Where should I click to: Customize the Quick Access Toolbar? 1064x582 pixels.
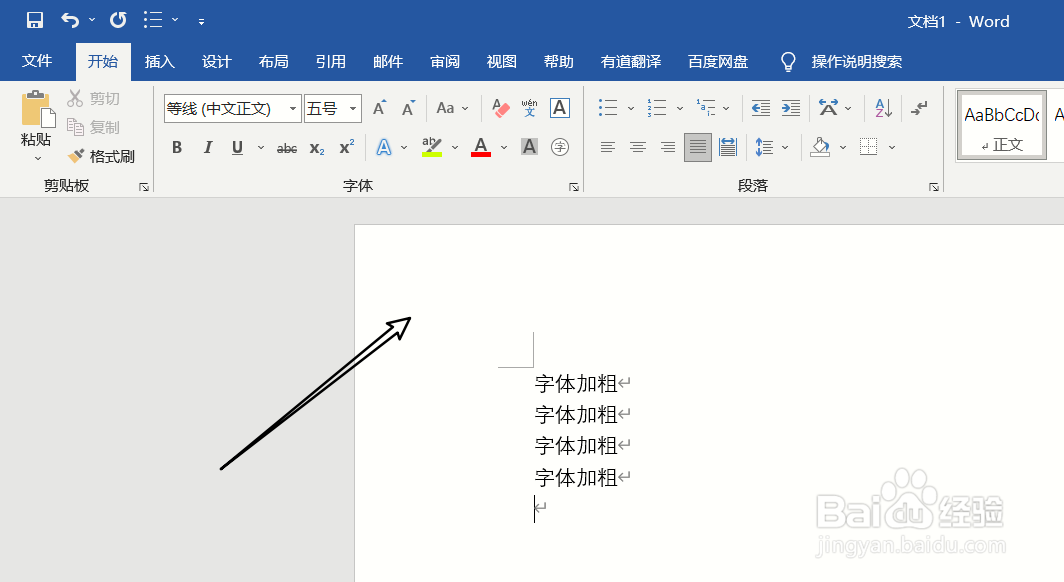click(x=202, y=22)
